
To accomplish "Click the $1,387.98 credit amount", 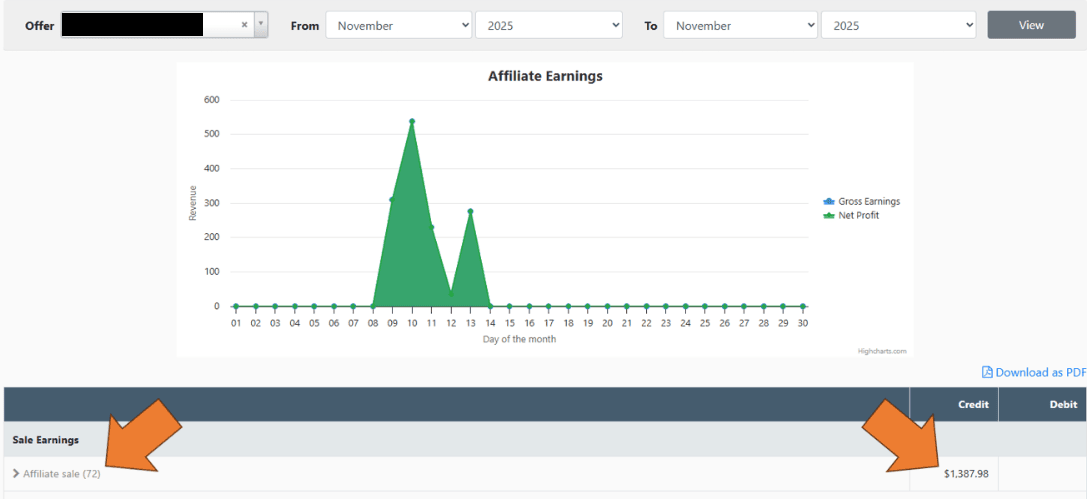I will (965, 473).
